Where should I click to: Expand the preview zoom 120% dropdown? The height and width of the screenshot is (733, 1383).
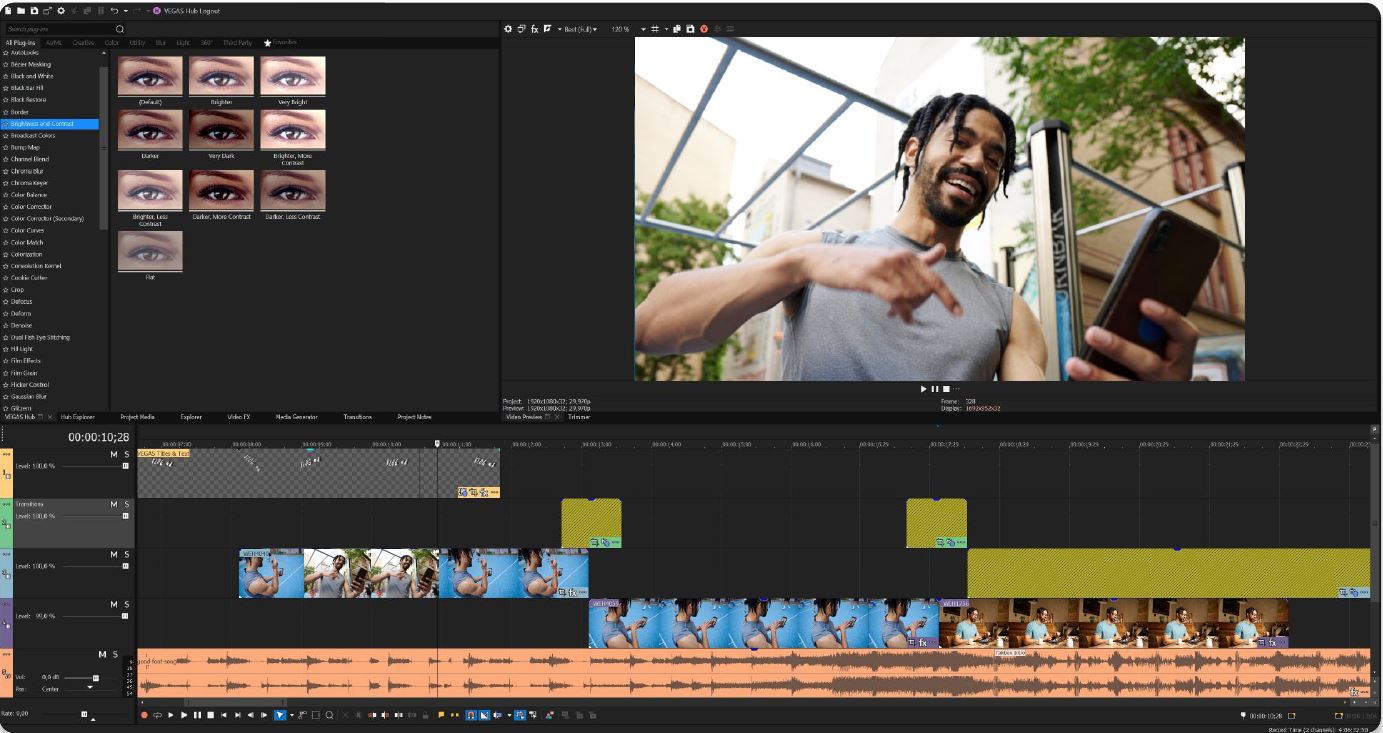(643, 29)
